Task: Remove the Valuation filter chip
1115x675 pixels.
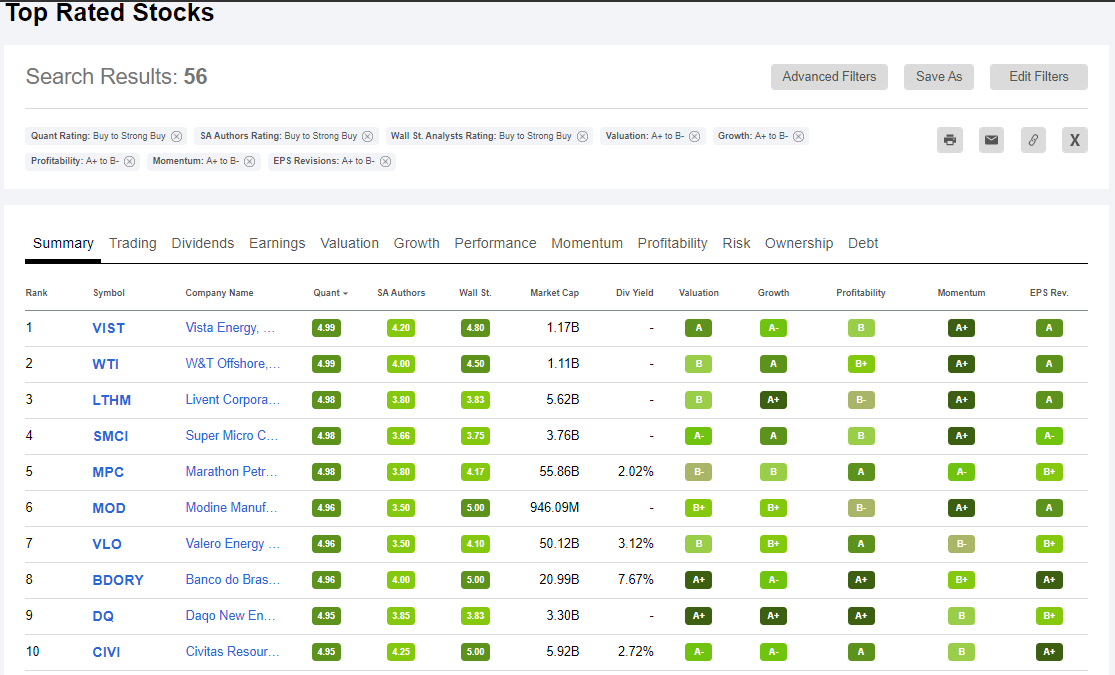Action: tap(695, 137)
